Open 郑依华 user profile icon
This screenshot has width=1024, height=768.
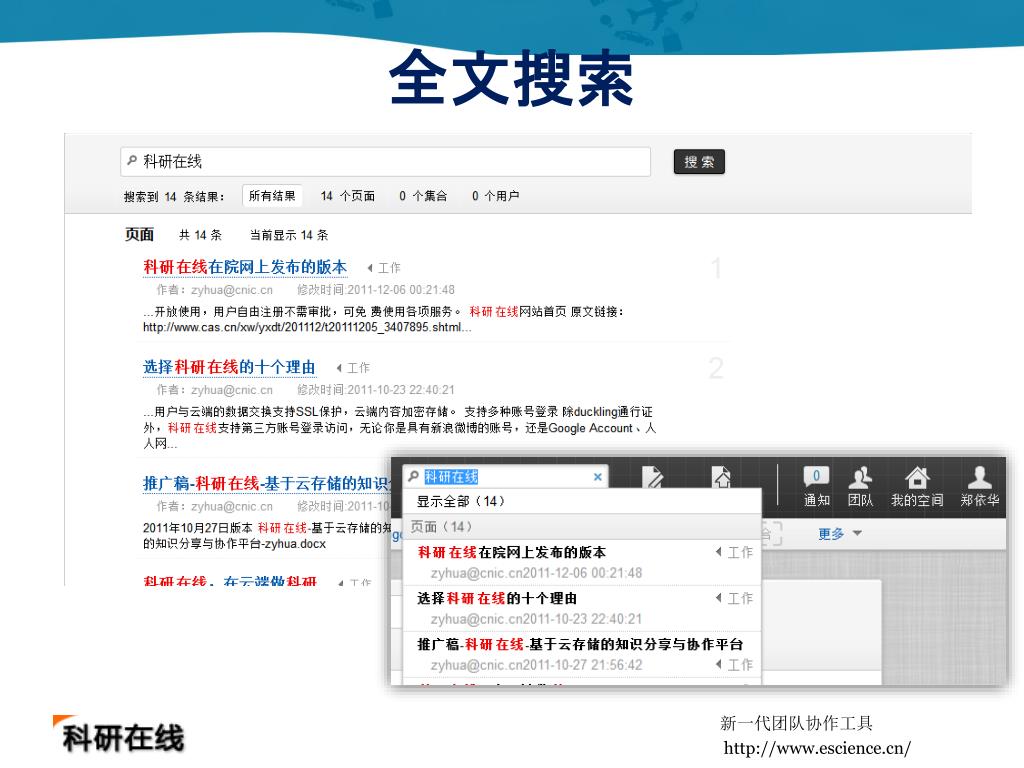(980, 487)
